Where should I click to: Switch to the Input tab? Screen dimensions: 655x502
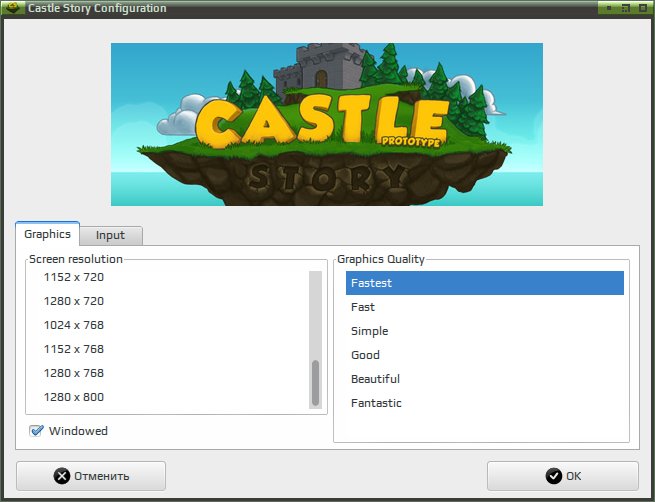pyautogui.click(x=111, y=235)
